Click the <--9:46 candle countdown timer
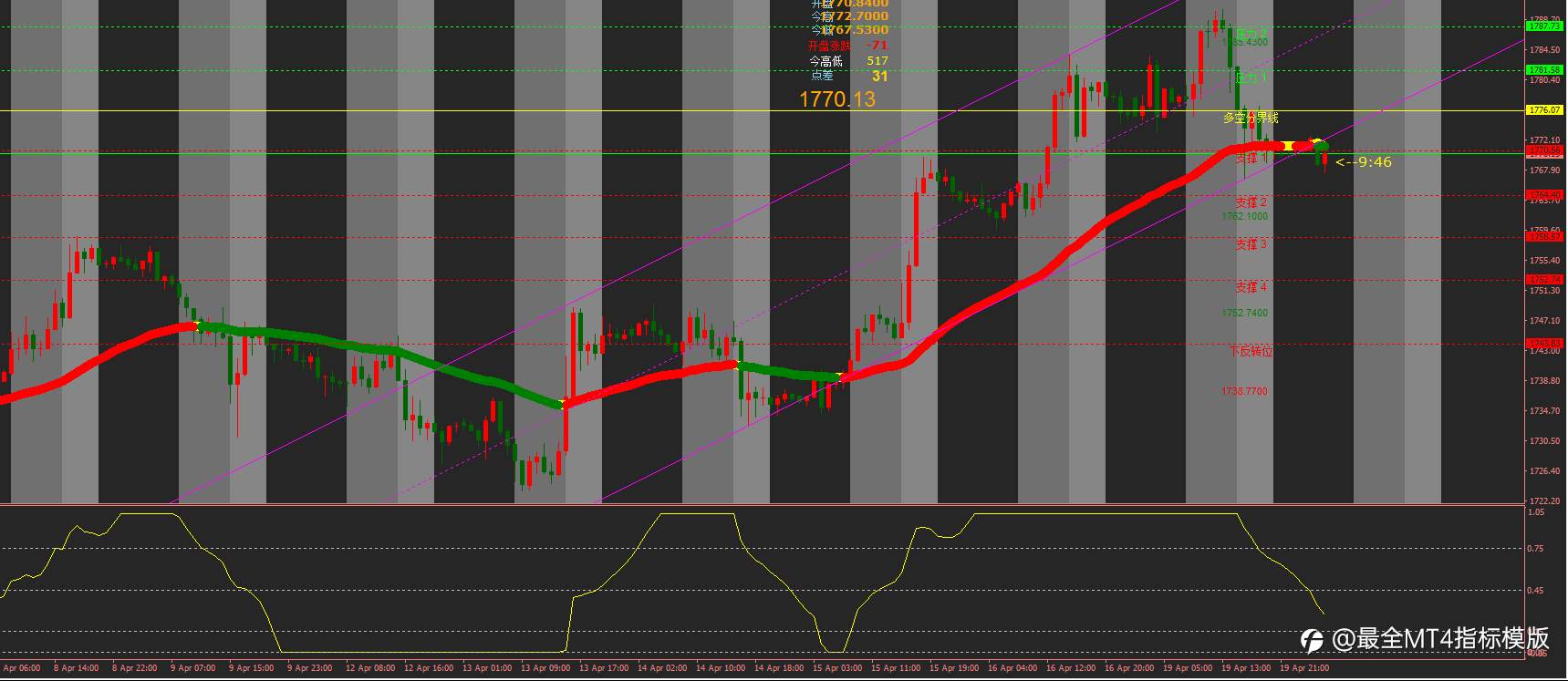 (1364, 162)
